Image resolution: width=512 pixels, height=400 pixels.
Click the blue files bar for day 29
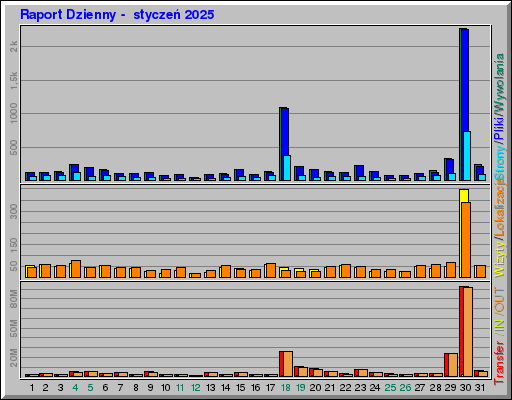click(x=450, y=166)
